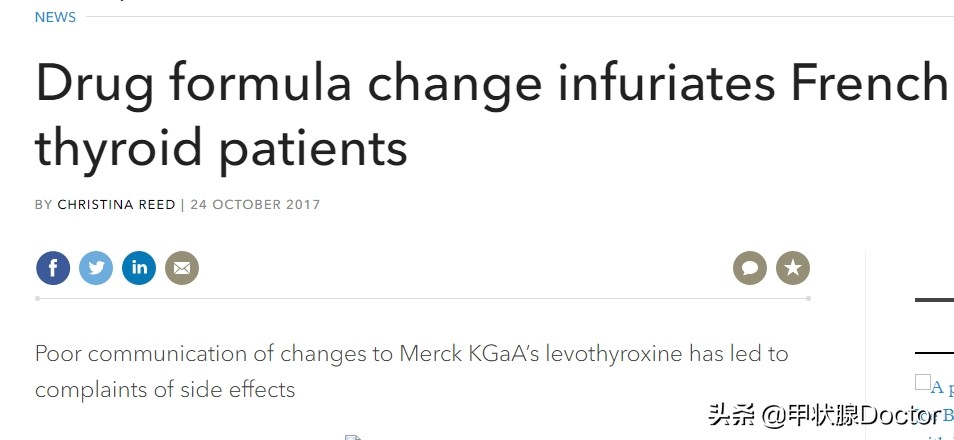Open comments via the speech bubble icon

coord(750,268)
